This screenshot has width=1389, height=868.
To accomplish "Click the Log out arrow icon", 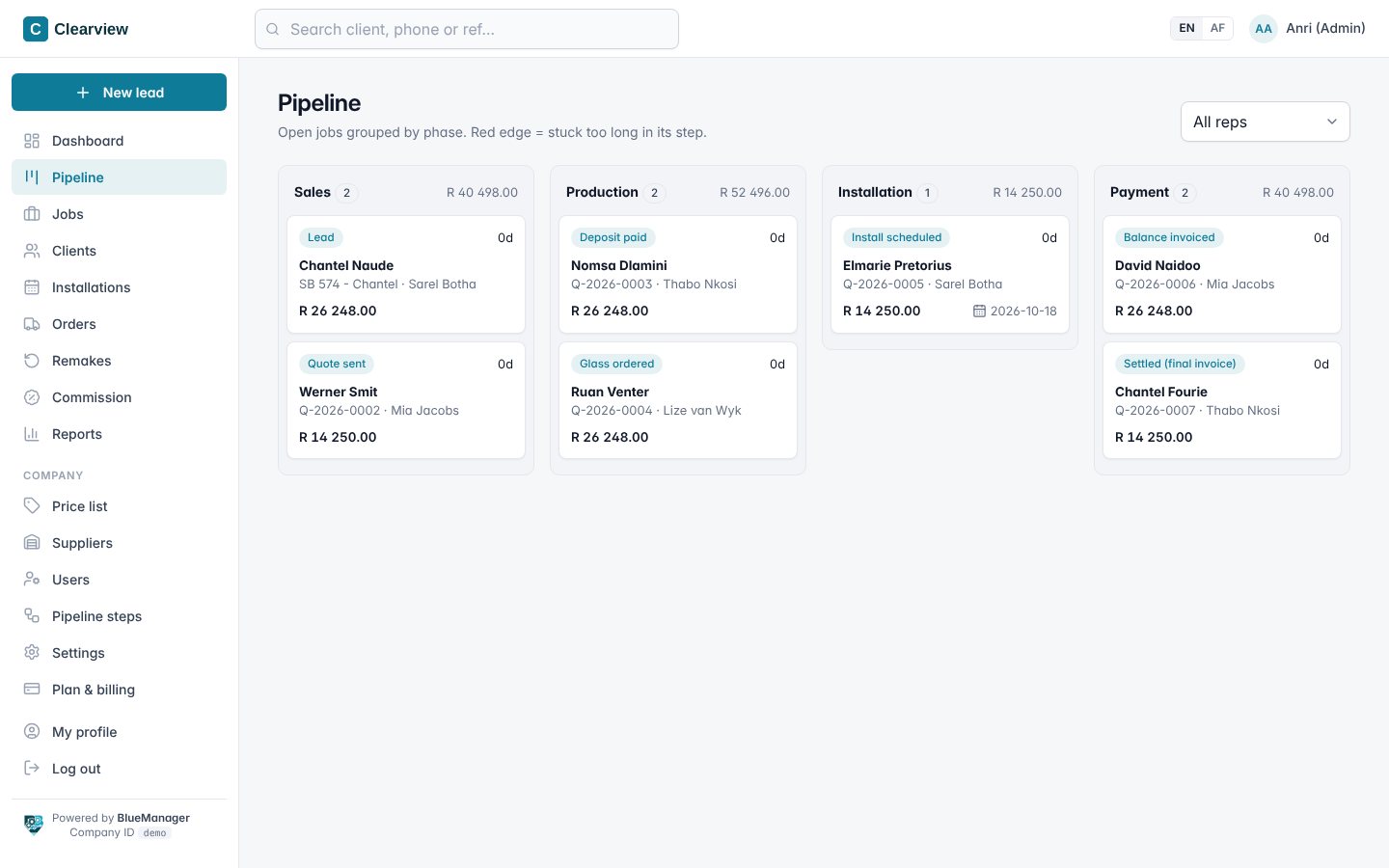I will point(32,769).
